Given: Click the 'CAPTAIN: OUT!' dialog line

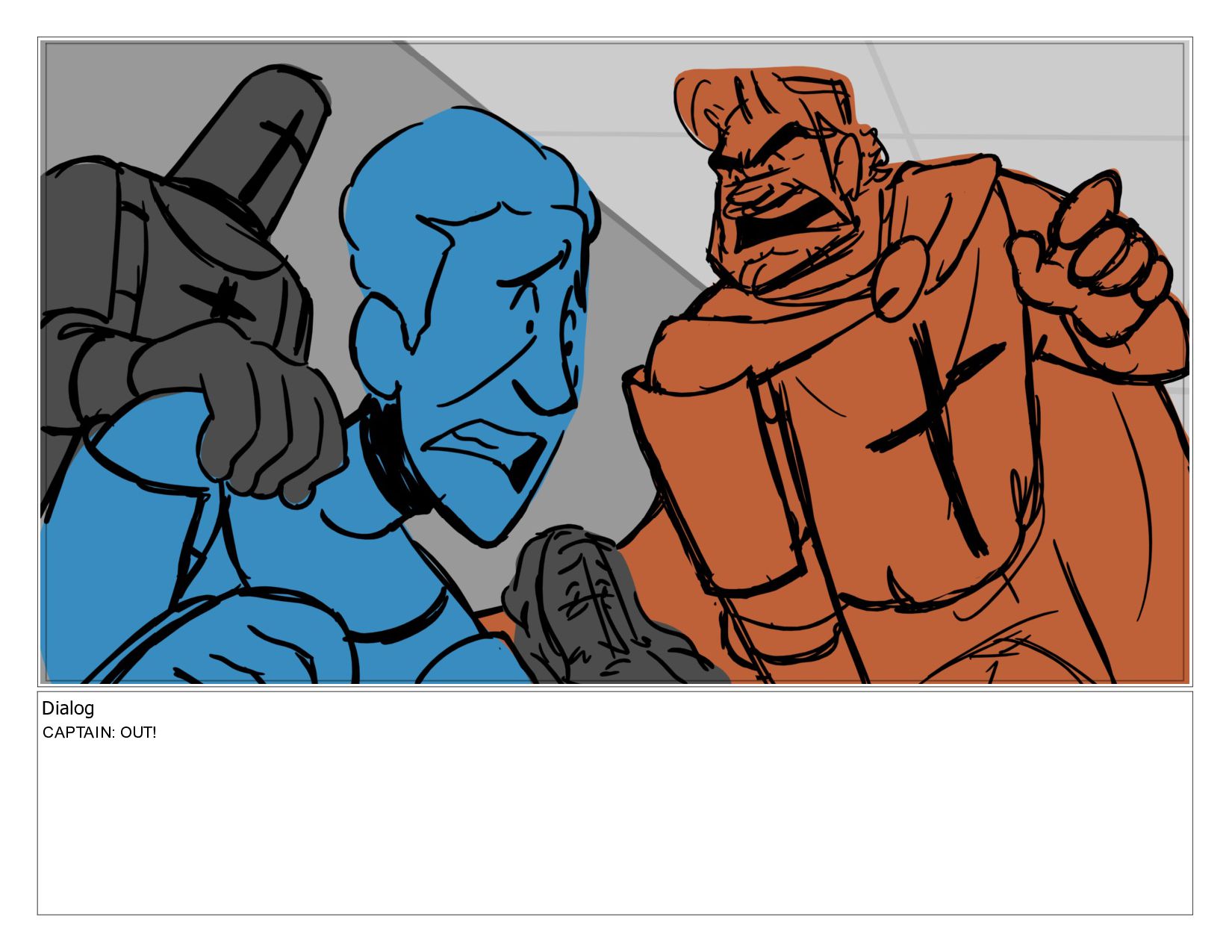Looking at the screenshot, I should [99, 732].
